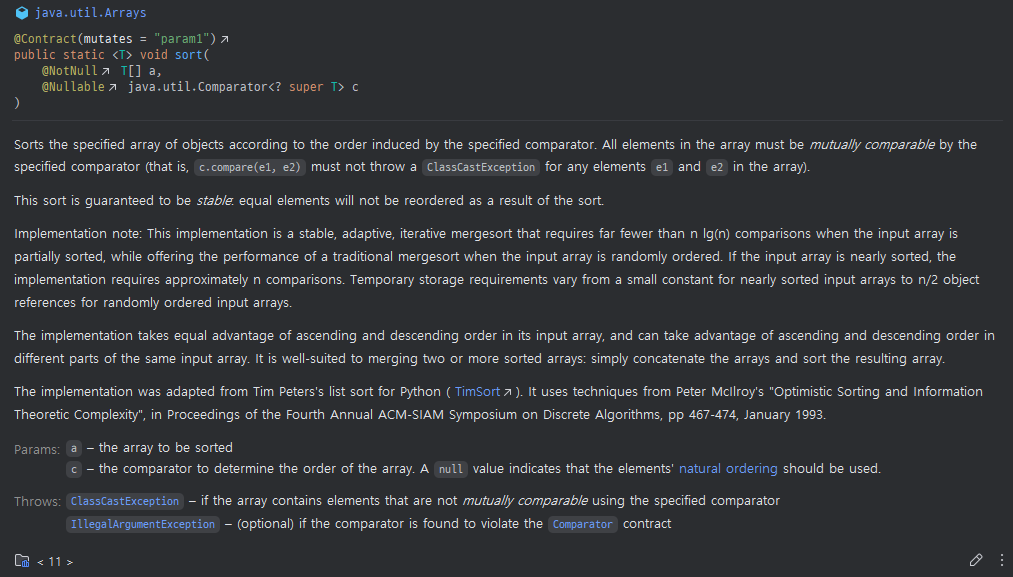Open the three-dot options menu
This screenshot has height=577, width=1013.
[1002, 560]
